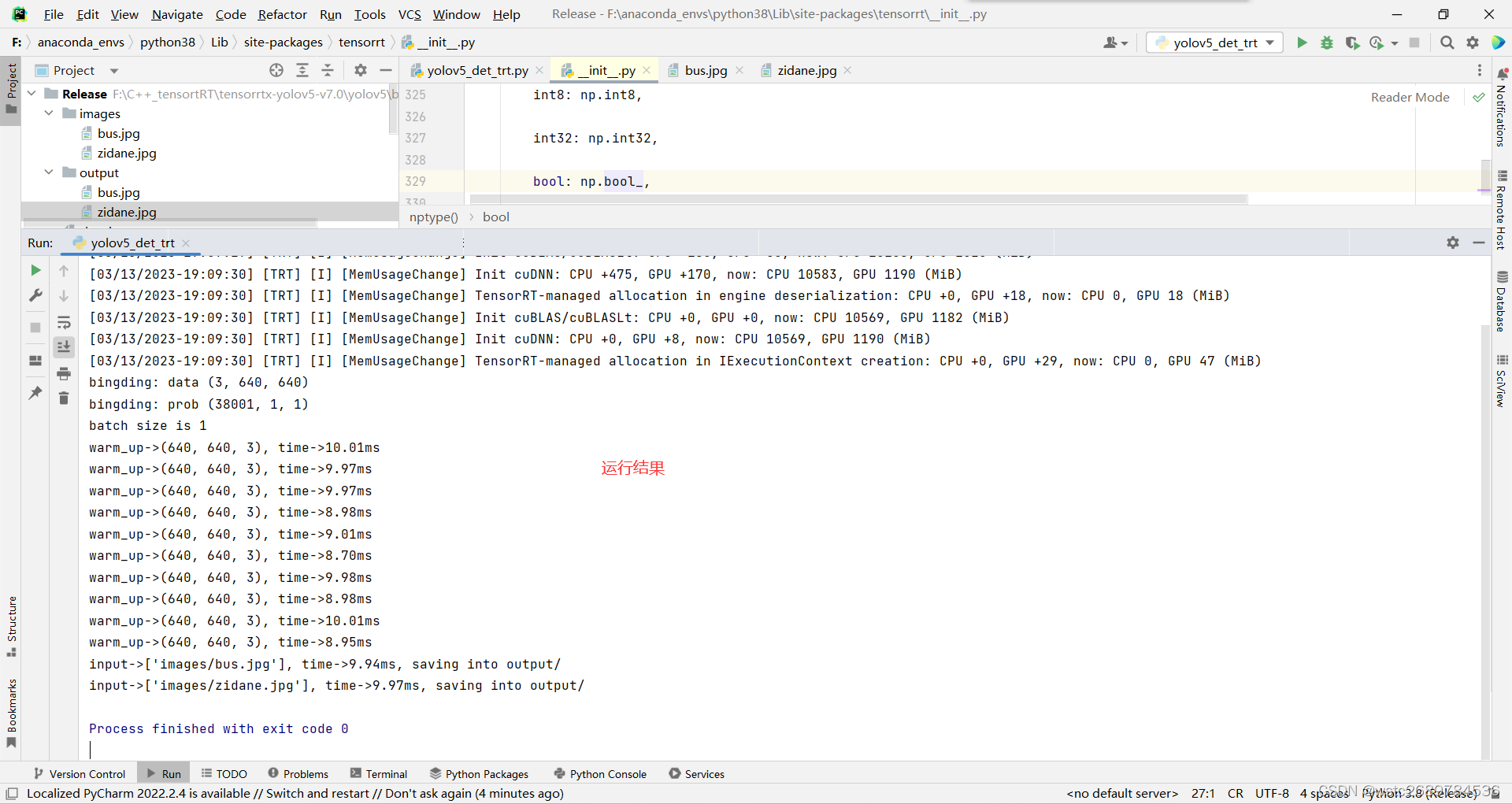This screenshot has width=1512, height=804.
Task: Click the stop process icon in top toolbar
Action: pos(1414,43)
